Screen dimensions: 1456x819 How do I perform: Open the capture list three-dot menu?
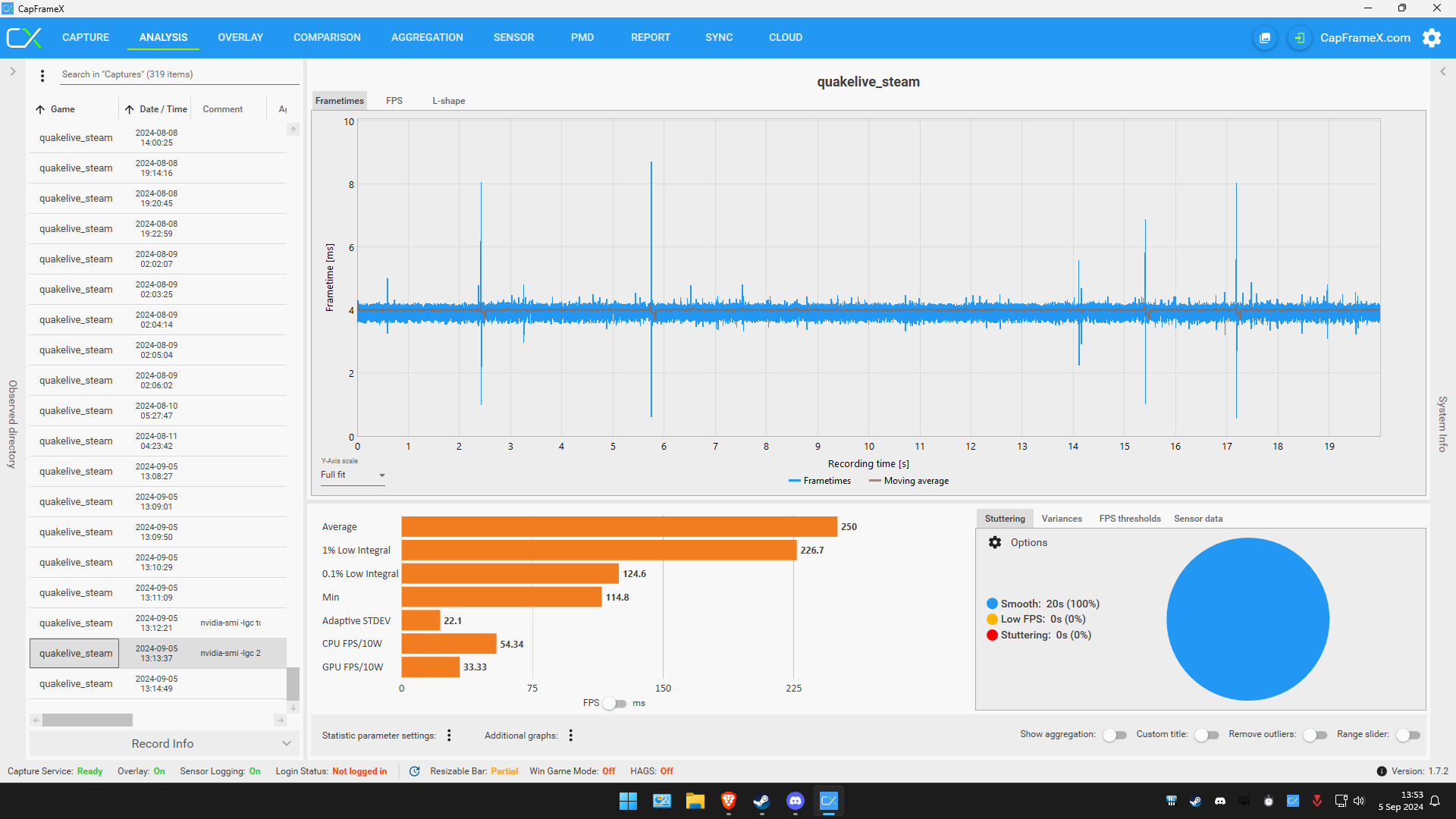pyautogui.click(x=42, y=75)
